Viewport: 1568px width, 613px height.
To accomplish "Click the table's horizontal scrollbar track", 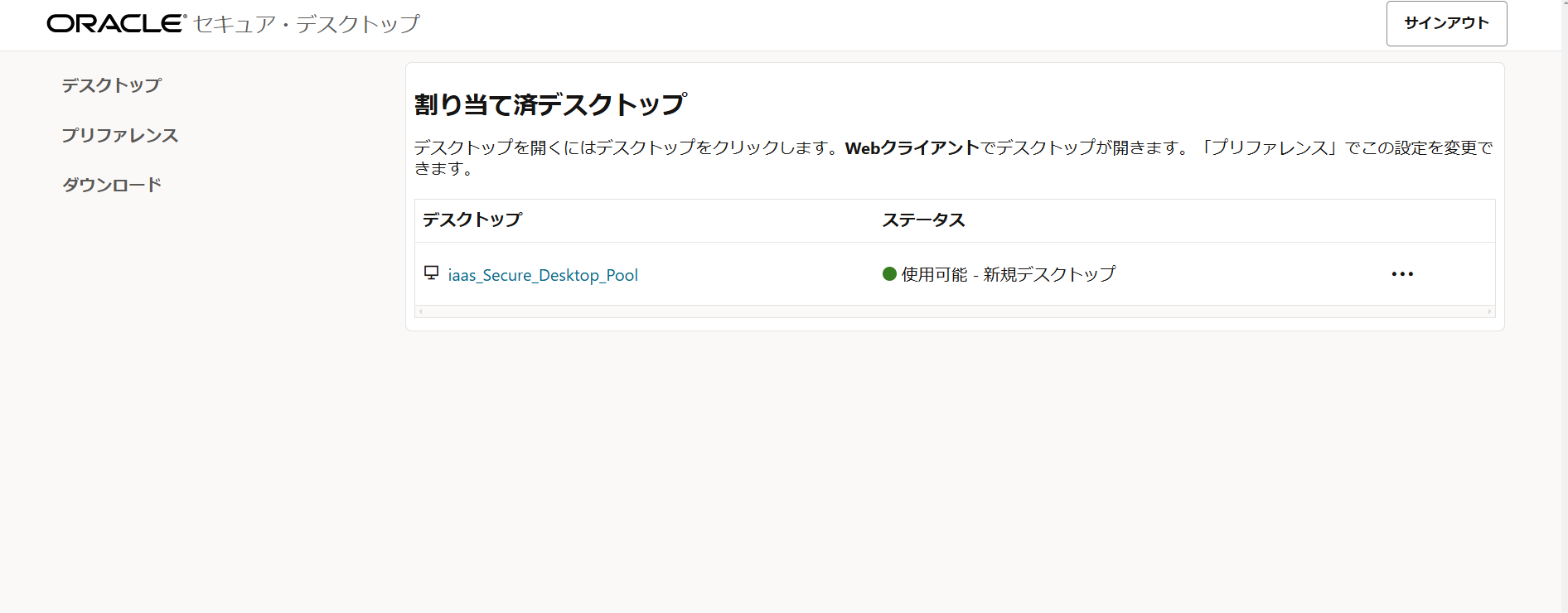I will tap(955, 311).
